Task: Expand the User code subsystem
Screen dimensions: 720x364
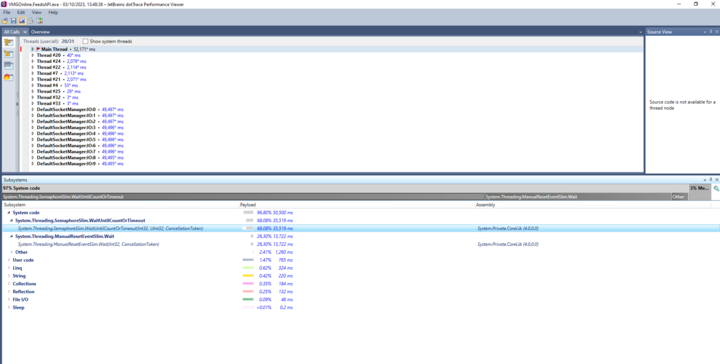Action: [x=9, y=260]
